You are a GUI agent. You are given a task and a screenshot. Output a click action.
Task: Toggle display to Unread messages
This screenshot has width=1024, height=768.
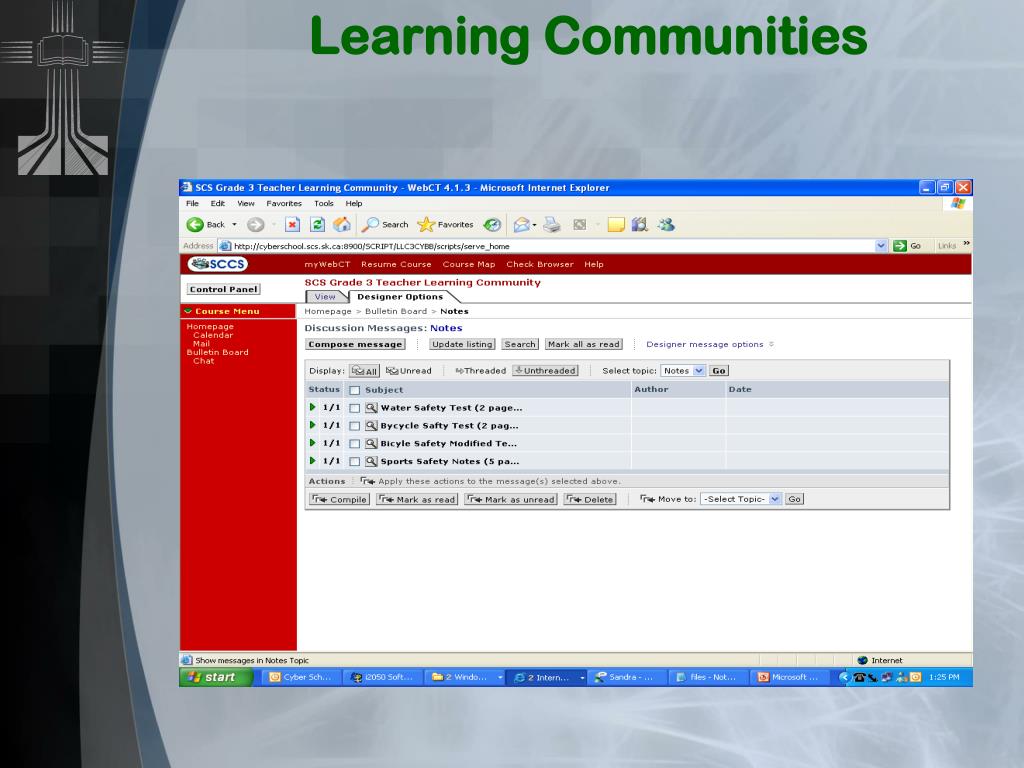tap(409, 371)
